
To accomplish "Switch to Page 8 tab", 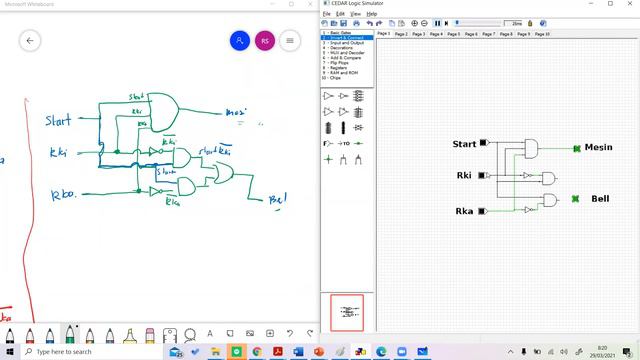I will pyautogui.click(x=506, y=34).
